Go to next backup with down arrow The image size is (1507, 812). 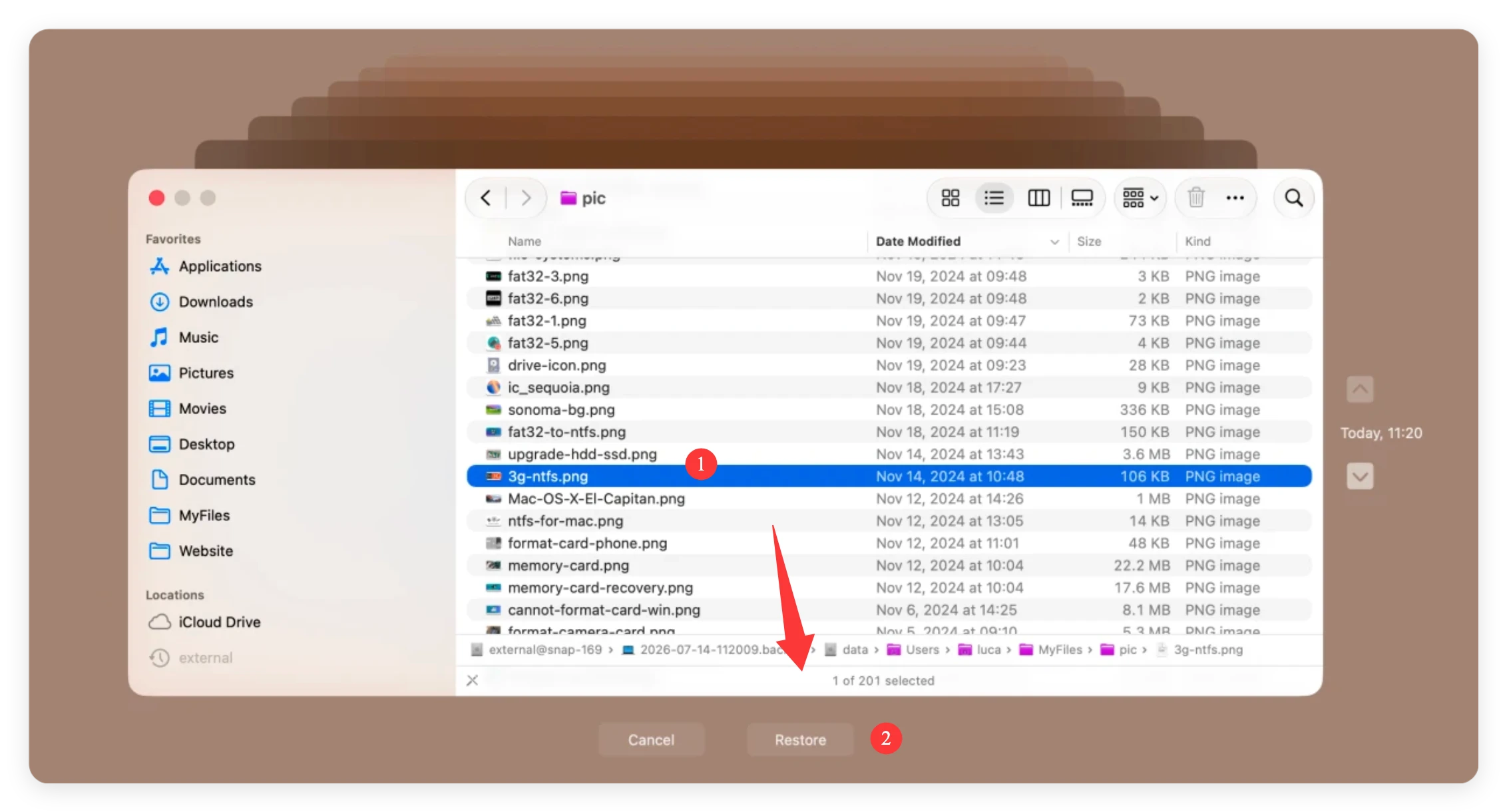(x=1360, y=476)
